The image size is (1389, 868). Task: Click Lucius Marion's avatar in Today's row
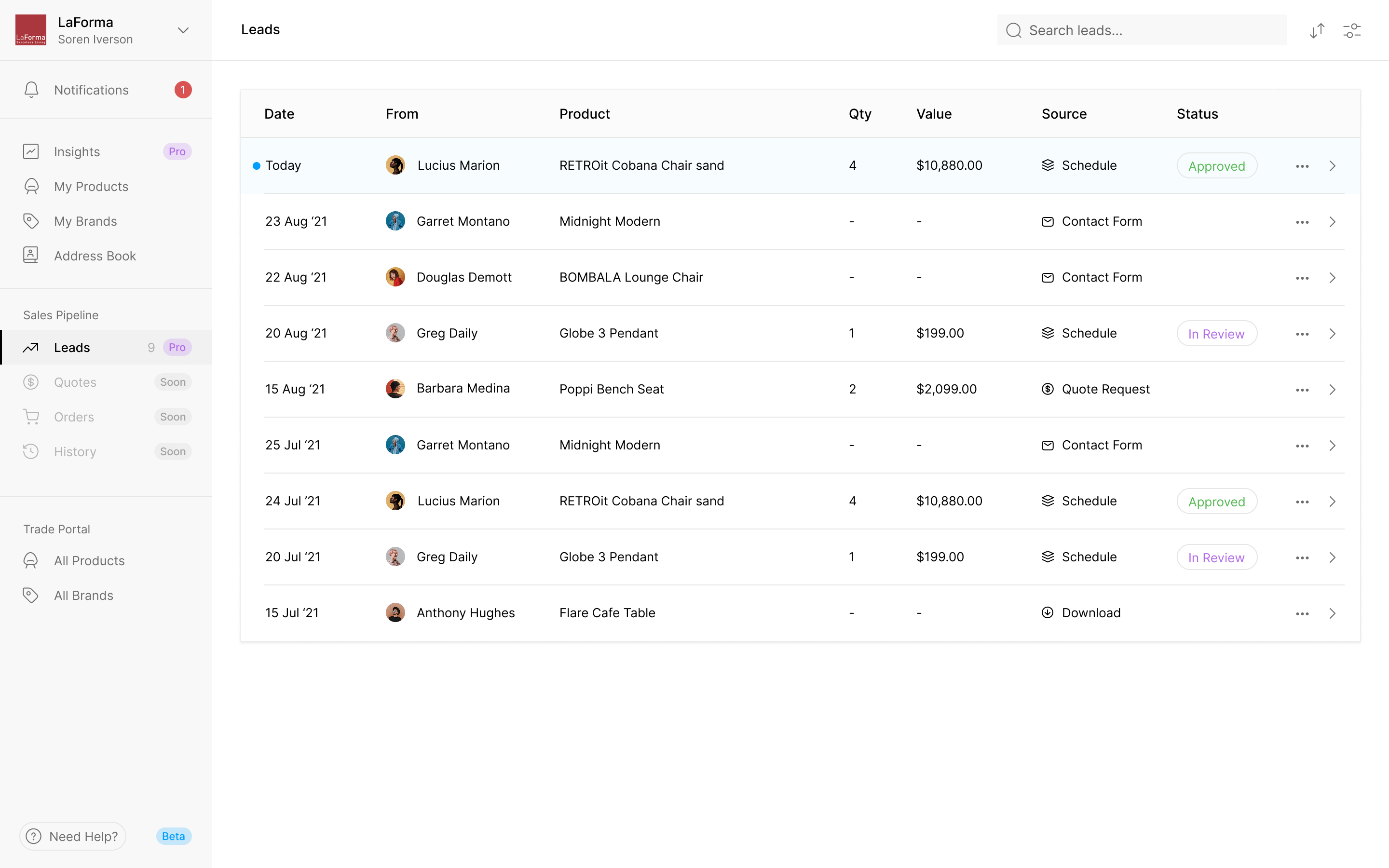pyautogui.click(x=395, y=165)
